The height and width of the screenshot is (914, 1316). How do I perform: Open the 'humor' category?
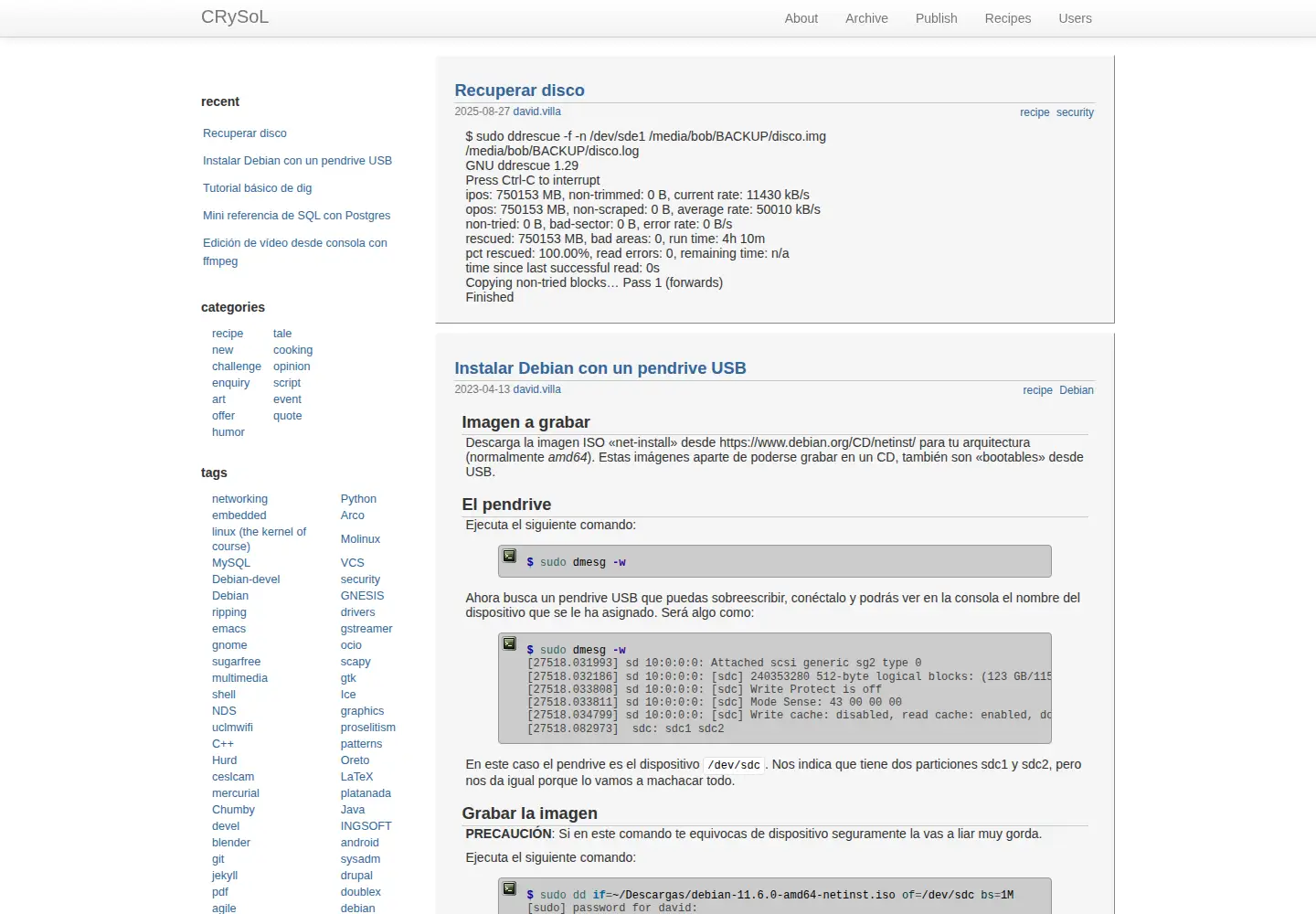[x=228, y=432]
